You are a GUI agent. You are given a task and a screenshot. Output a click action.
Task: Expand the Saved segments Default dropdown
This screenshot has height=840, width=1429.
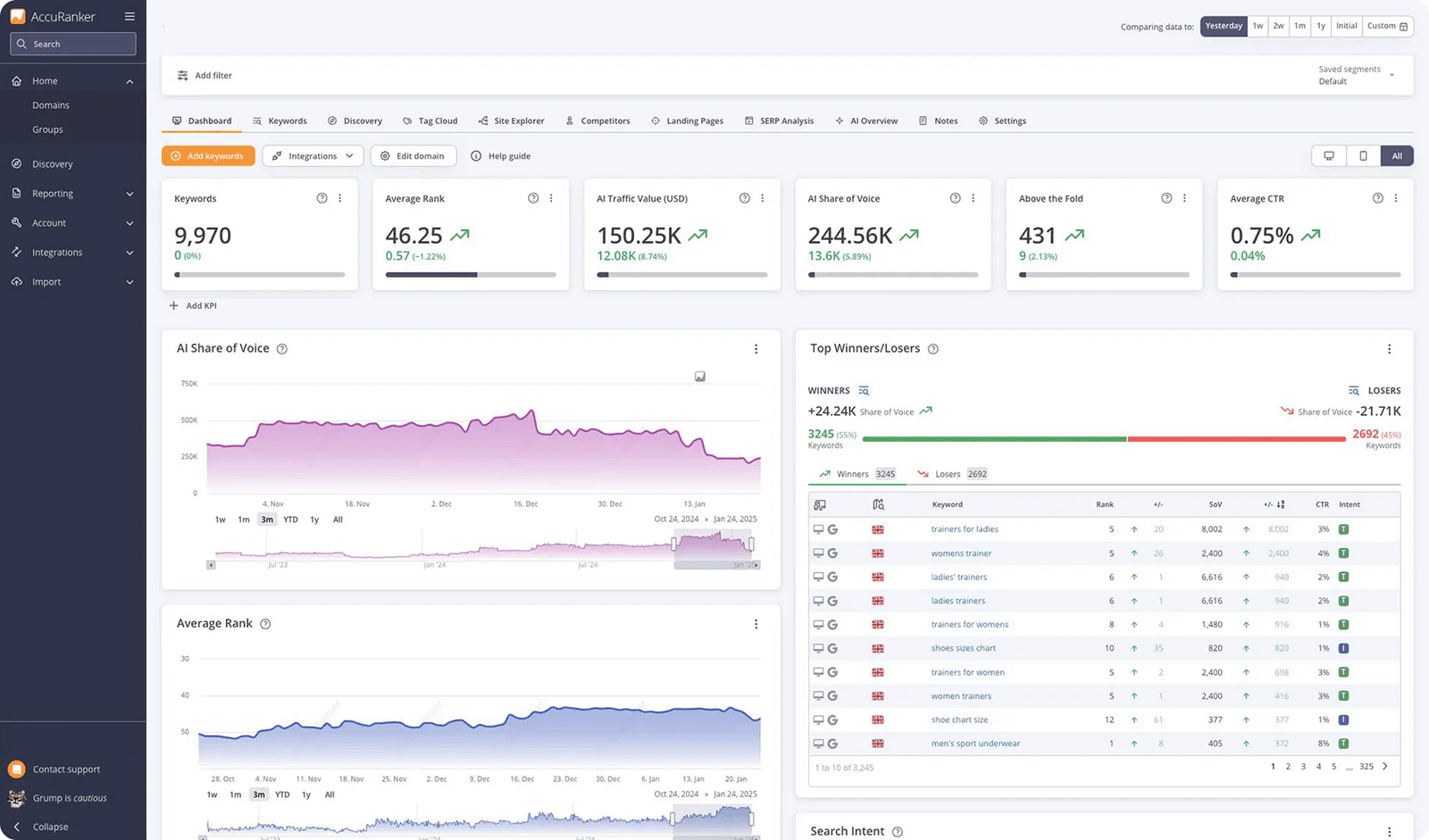[x=1357, y=74]
